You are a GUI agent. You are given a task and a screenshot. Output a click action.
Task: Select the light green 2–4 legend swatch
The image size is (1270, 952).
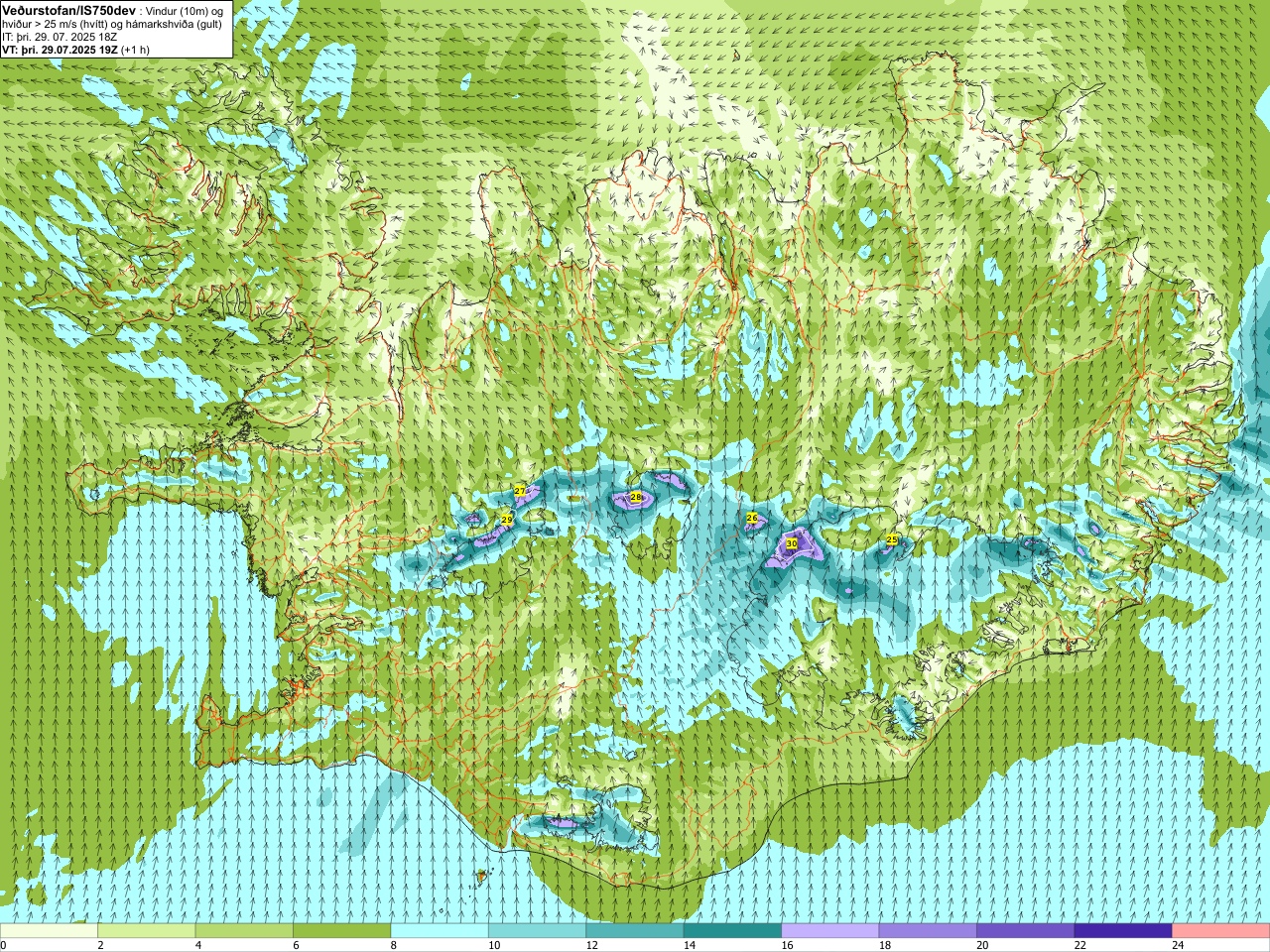[x=147, y=931]
